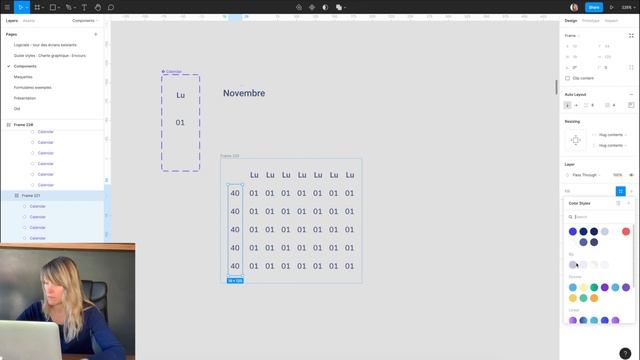Viewport: 640px width, 360px height.
Task: Select the Frame tool
Action: [37, 7]
